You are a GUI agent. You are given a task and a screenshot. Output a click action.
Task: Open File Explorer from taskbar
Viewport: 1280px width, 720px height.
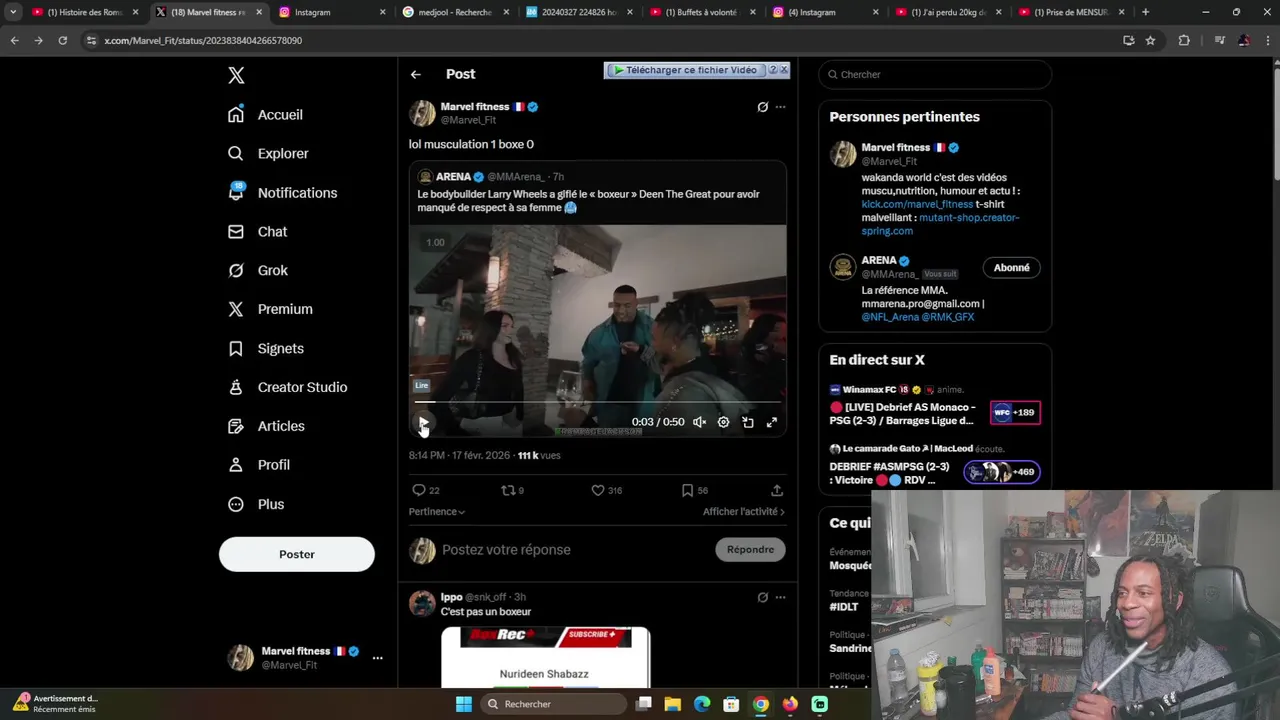pyautogui.click(x=672, y=704)
